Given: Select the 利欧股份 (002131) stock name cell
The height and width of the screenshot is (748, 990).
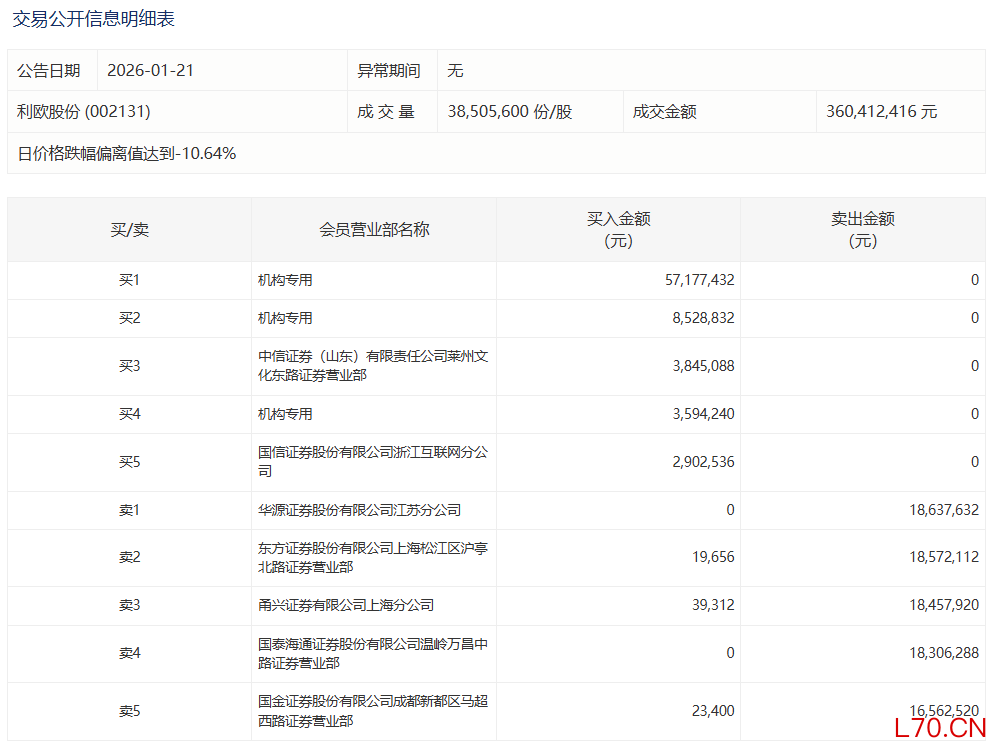Looking at the screenshot, I should coord(84,112).
